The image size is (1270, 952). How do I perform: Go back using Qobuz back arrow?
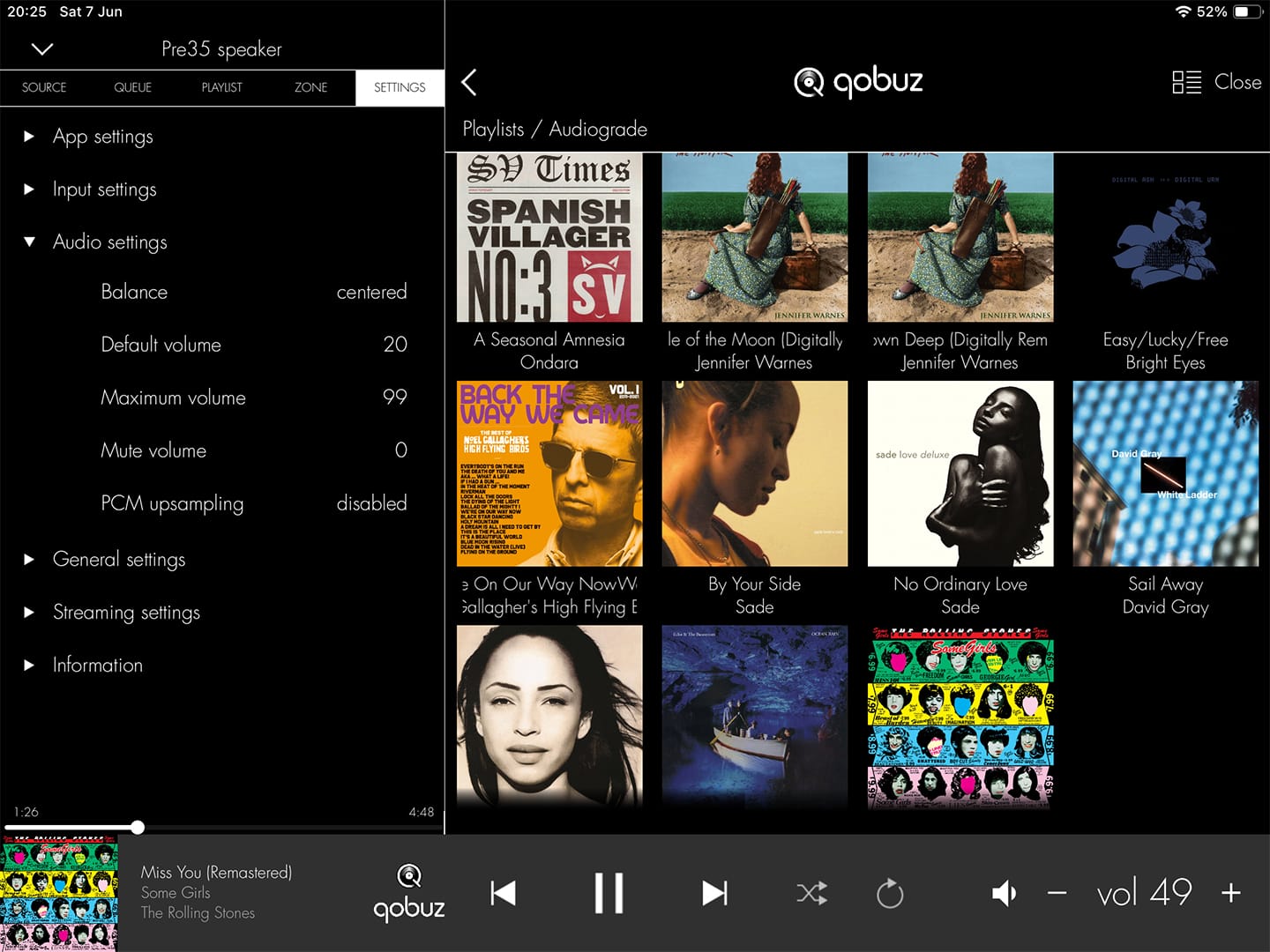[x=469, y=83]
